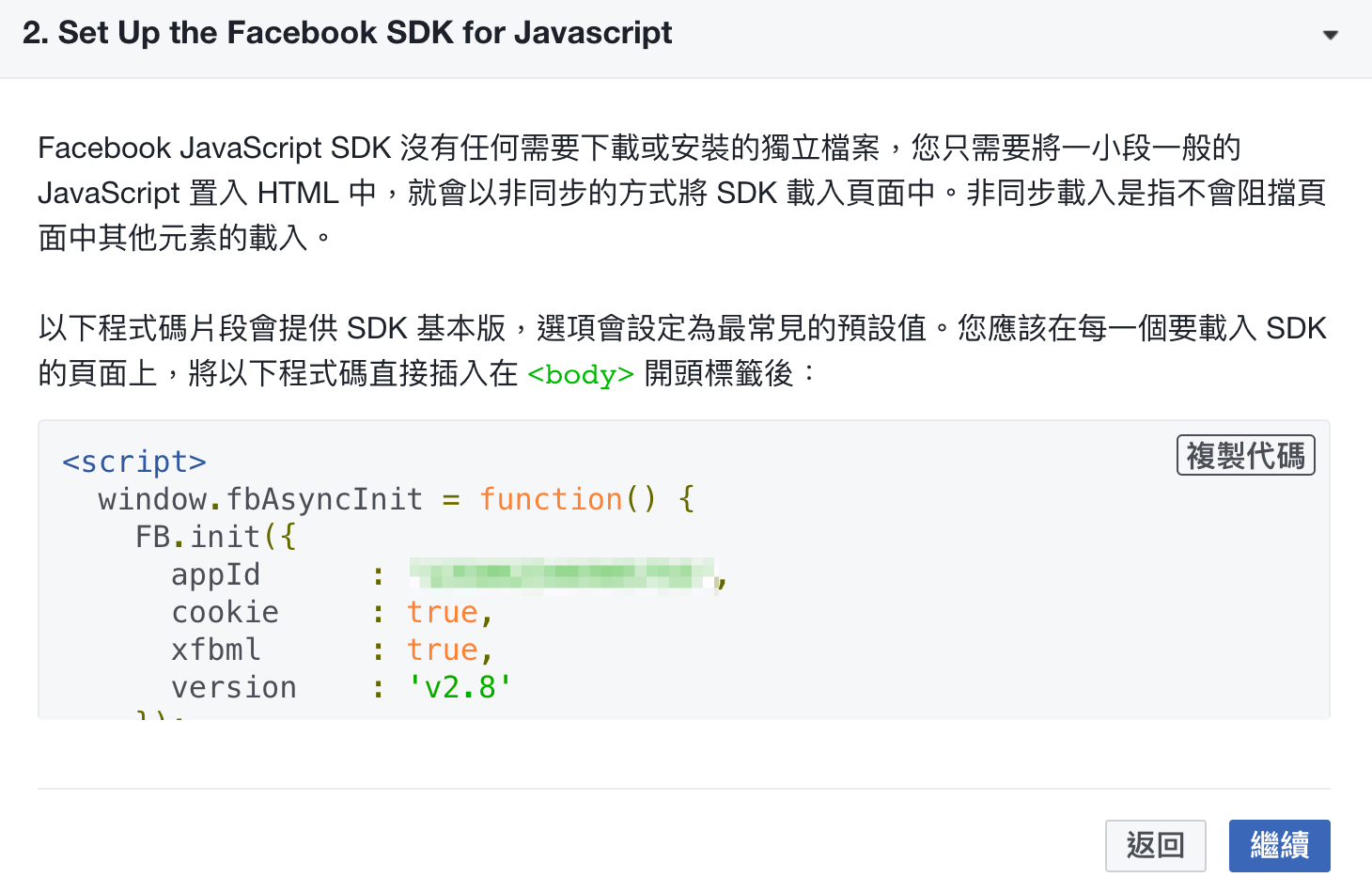1372x893 pixels.
Task: Go back with the 返回 button
Action: [x=1155, y=845]
